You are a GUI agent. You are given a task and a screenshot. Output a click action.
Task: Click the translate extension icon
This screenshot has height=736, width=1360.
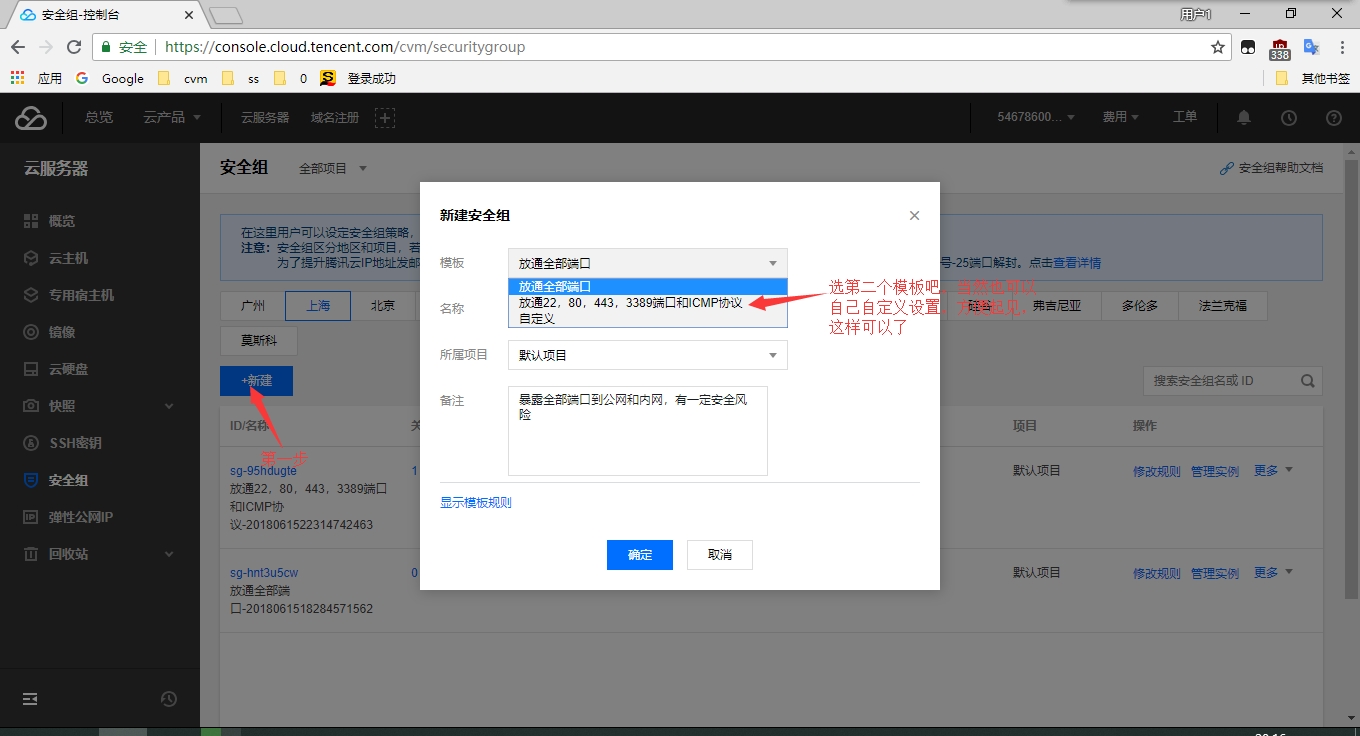click(x=1311, y=47)
